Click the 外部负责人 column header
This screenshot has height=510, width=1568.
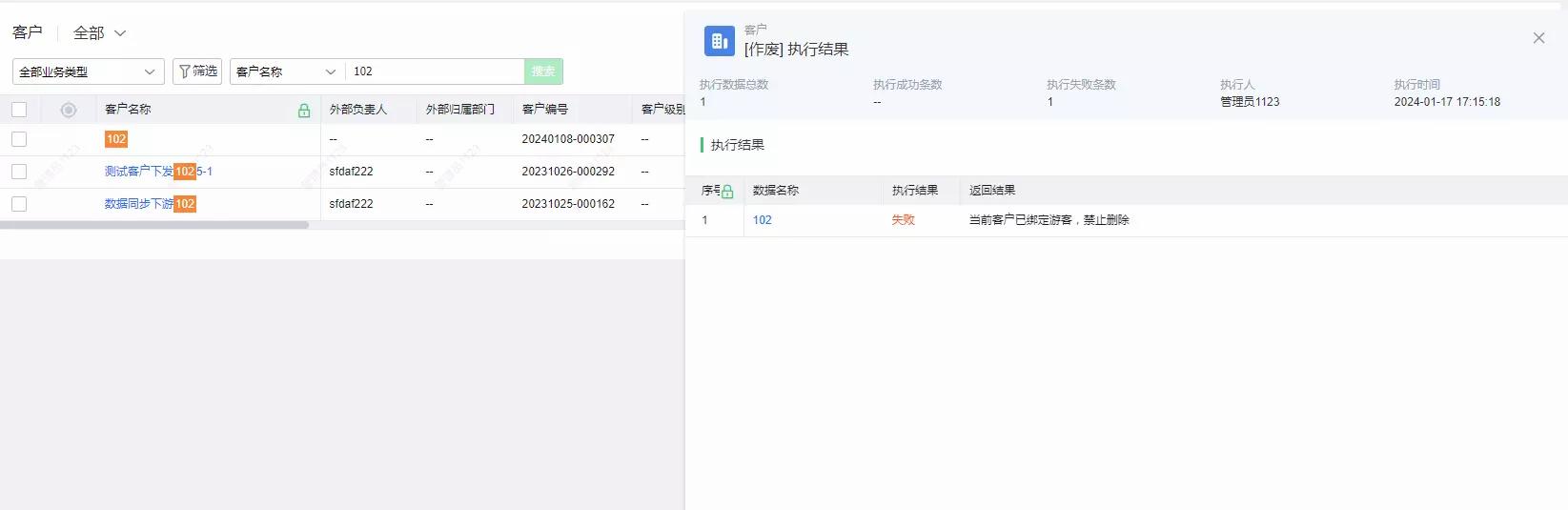point(358,110)
